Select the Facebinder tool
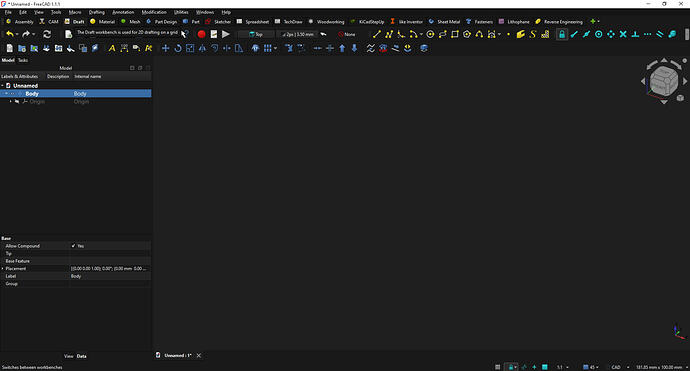 point(521,34)
